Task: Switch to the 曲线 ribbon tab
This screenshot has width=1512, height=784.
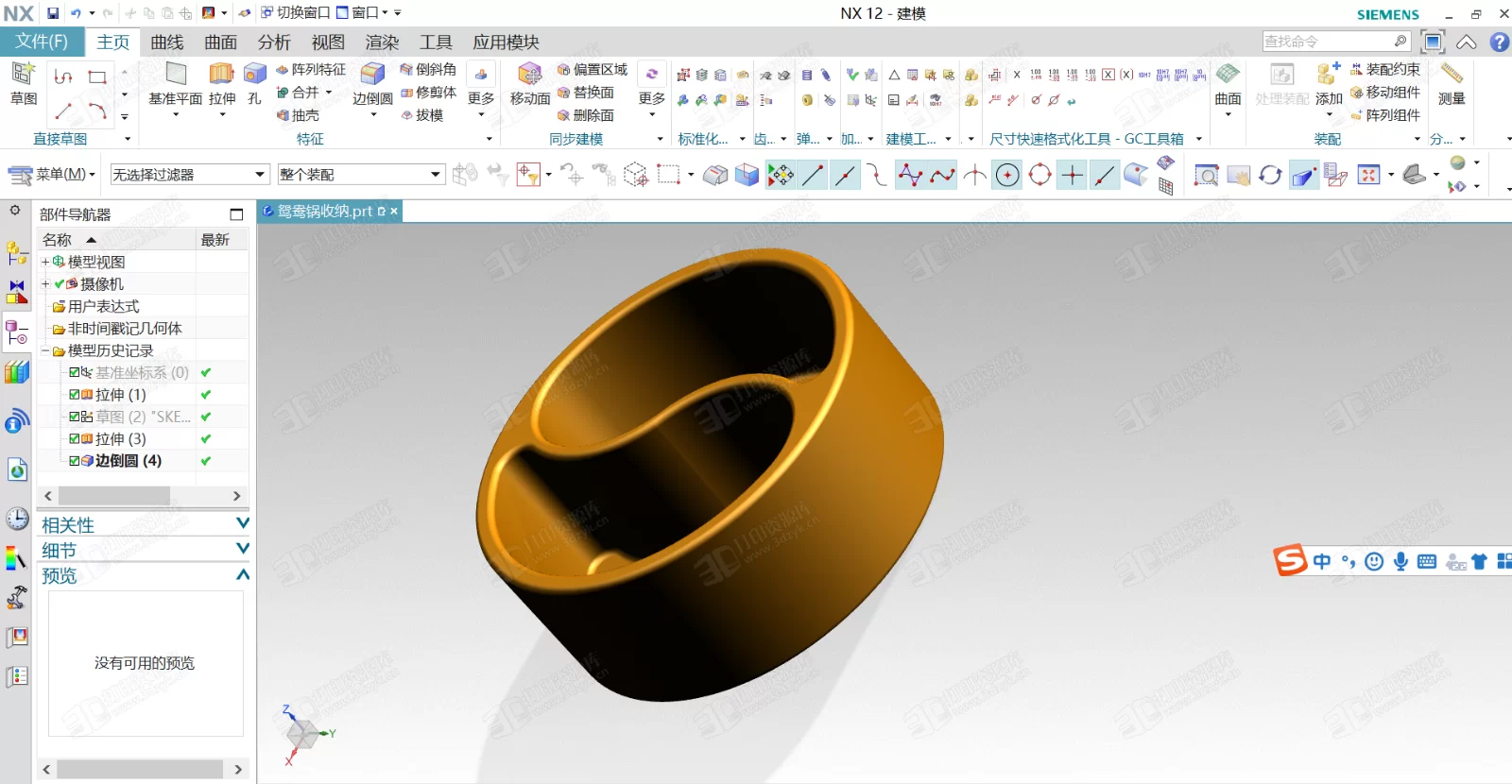Action: click(167, 43)
